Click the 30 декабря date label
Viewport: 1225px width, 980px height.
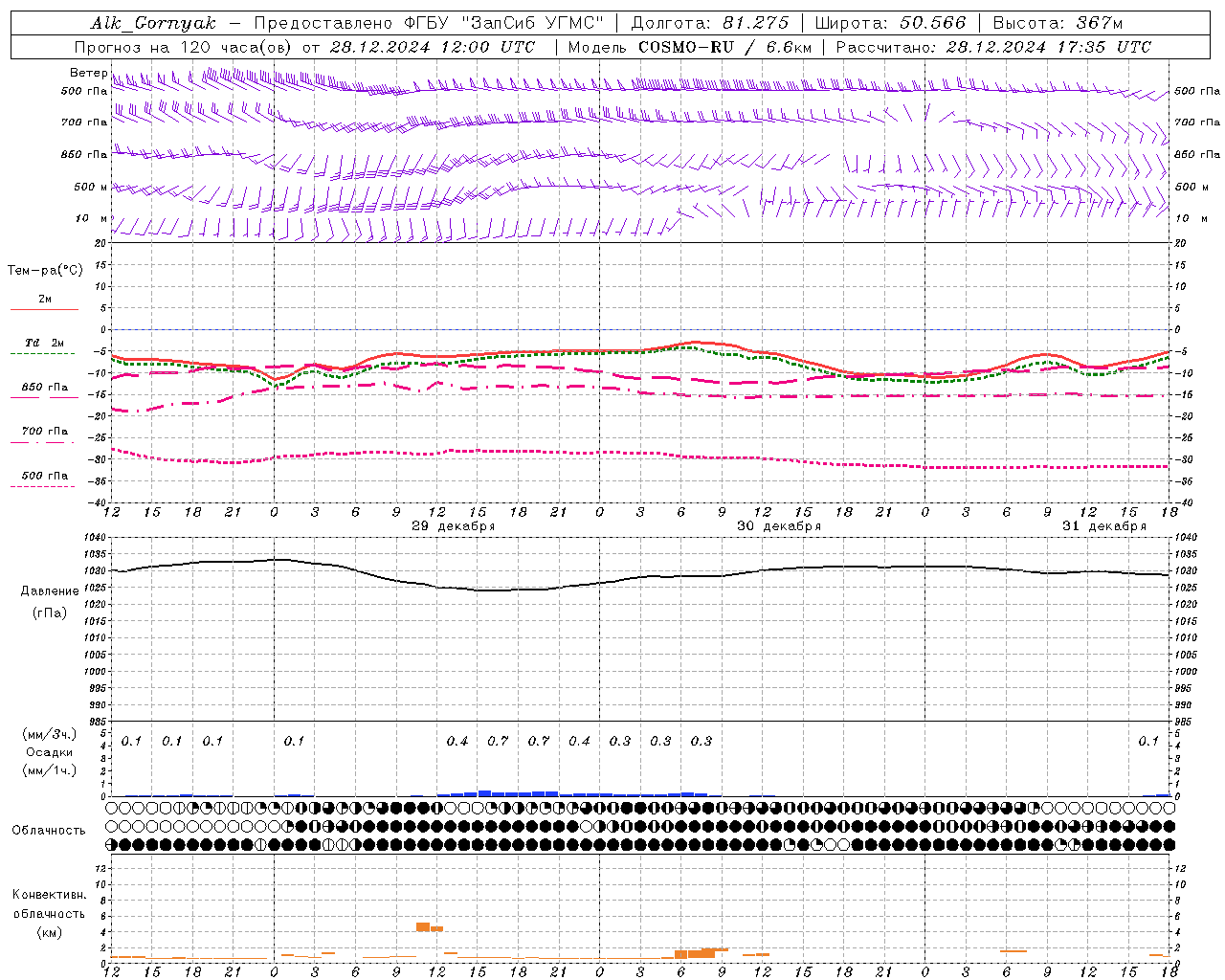(778, 525)
